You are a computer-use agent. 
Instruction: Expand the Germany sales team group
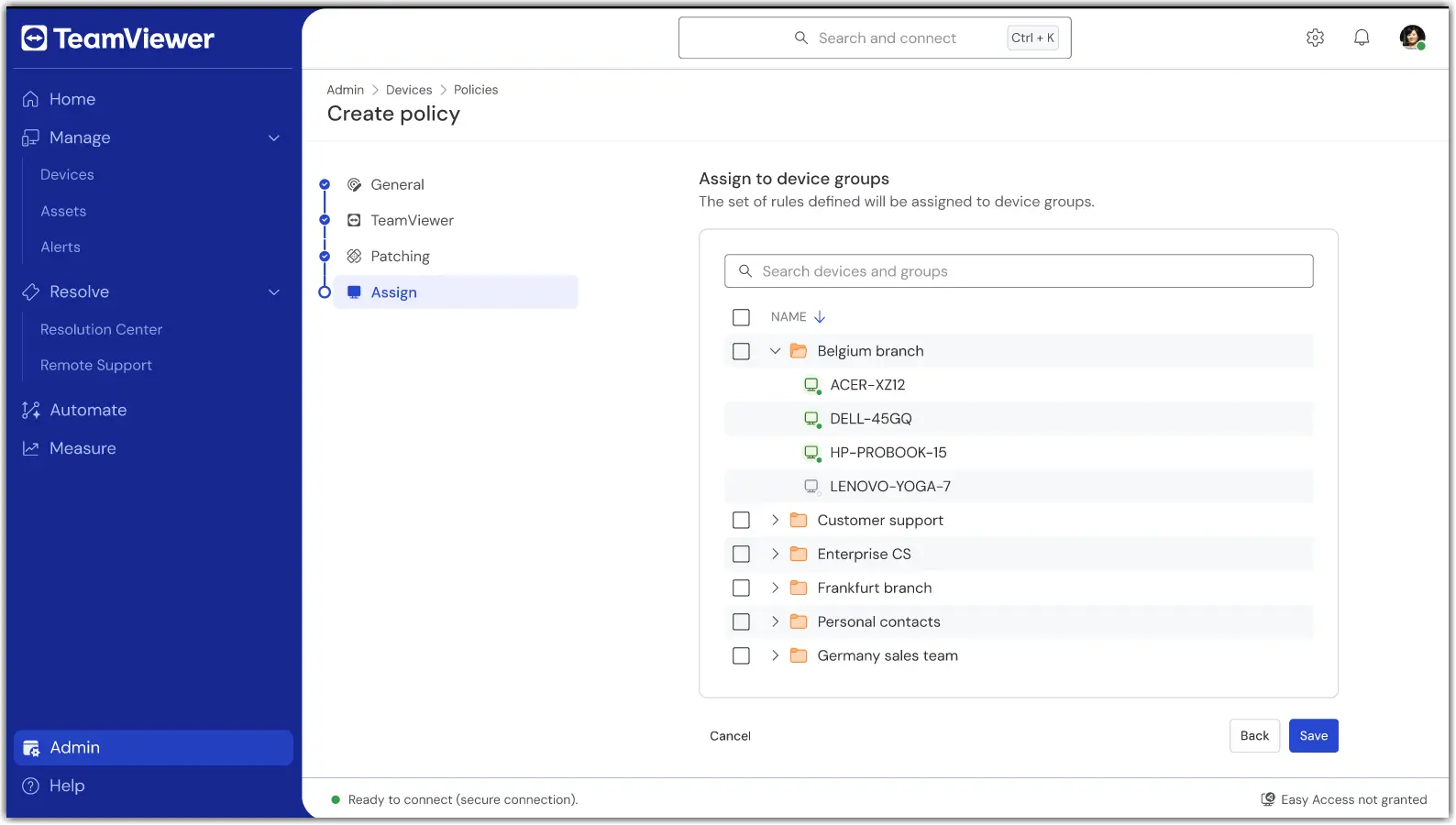click(x=775, y=655)
